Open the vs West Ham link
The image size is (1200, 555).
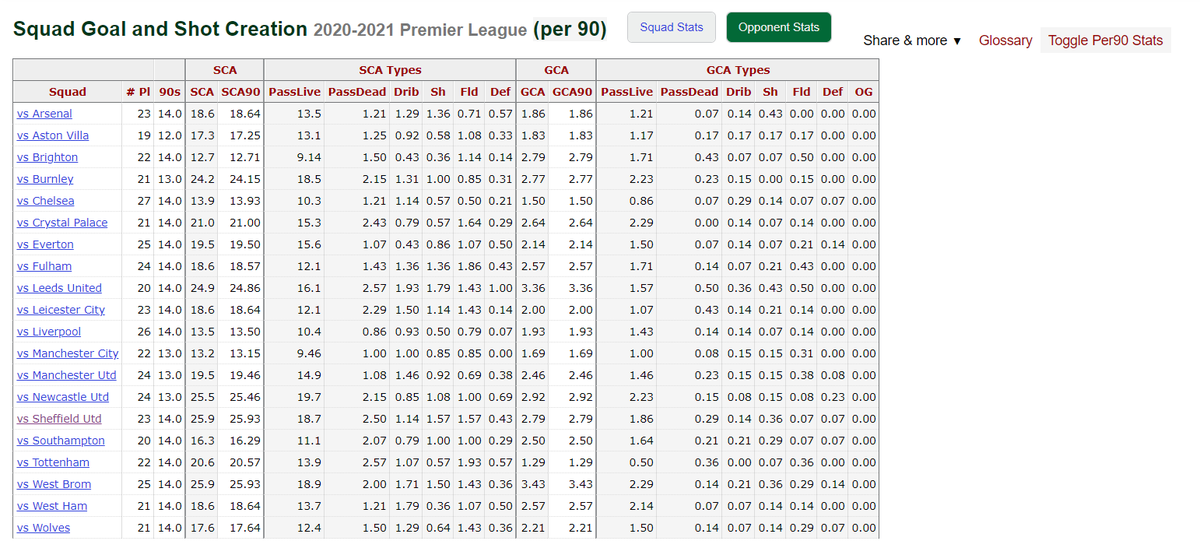(x=52, y=506)
